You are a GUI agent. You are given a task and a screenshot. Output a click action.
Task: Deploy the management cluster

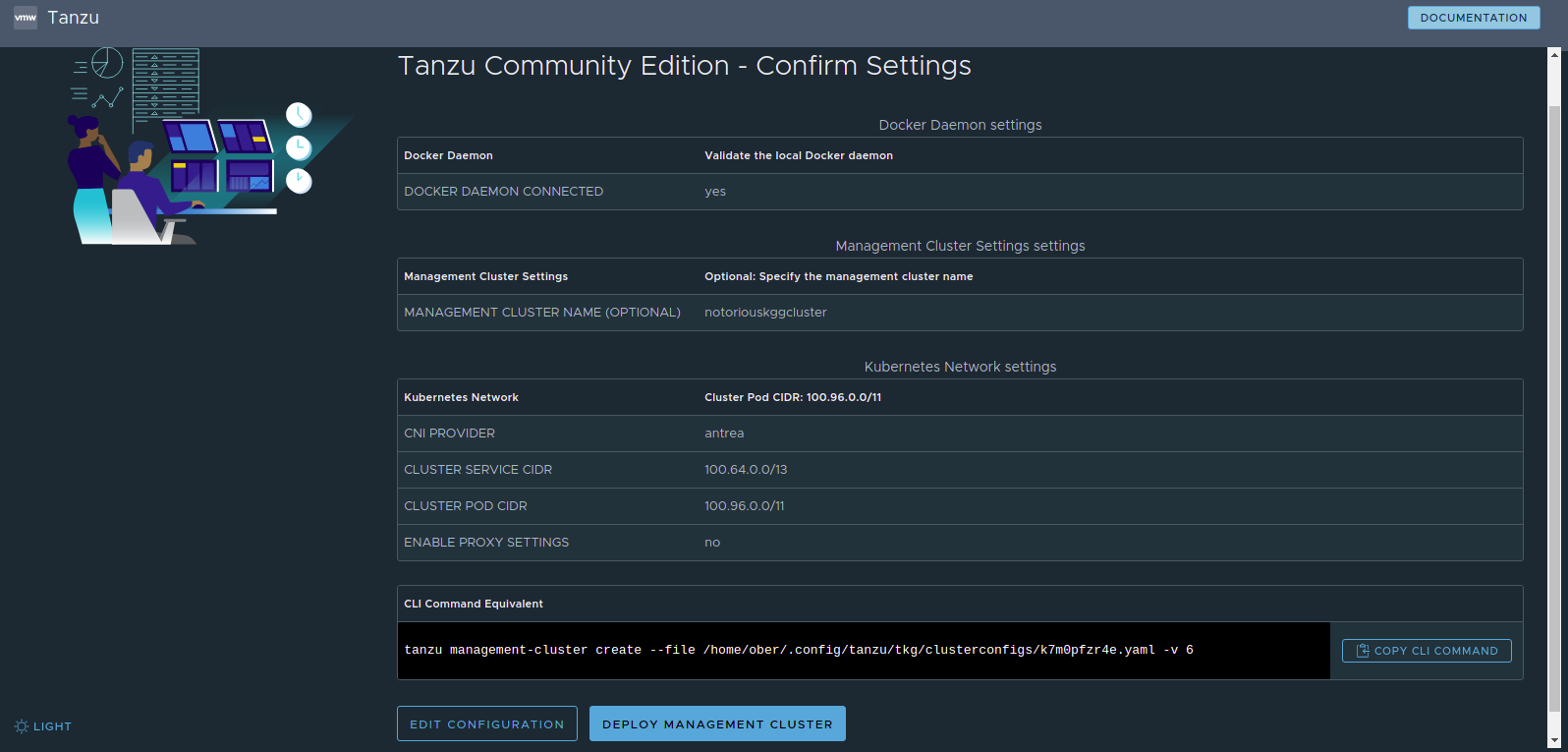tap(717, 723)
